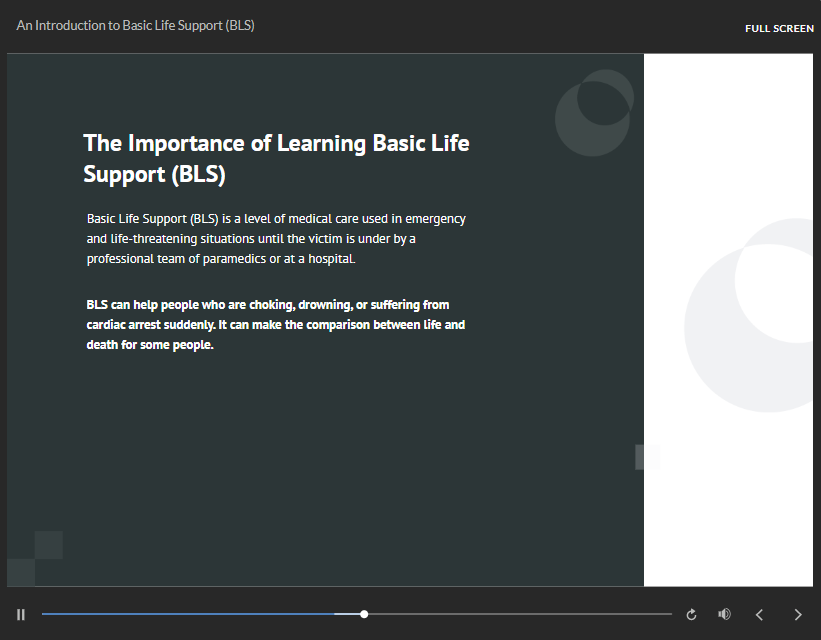Pause the slide playback
821x640 pixels.
tap(21, 614)
